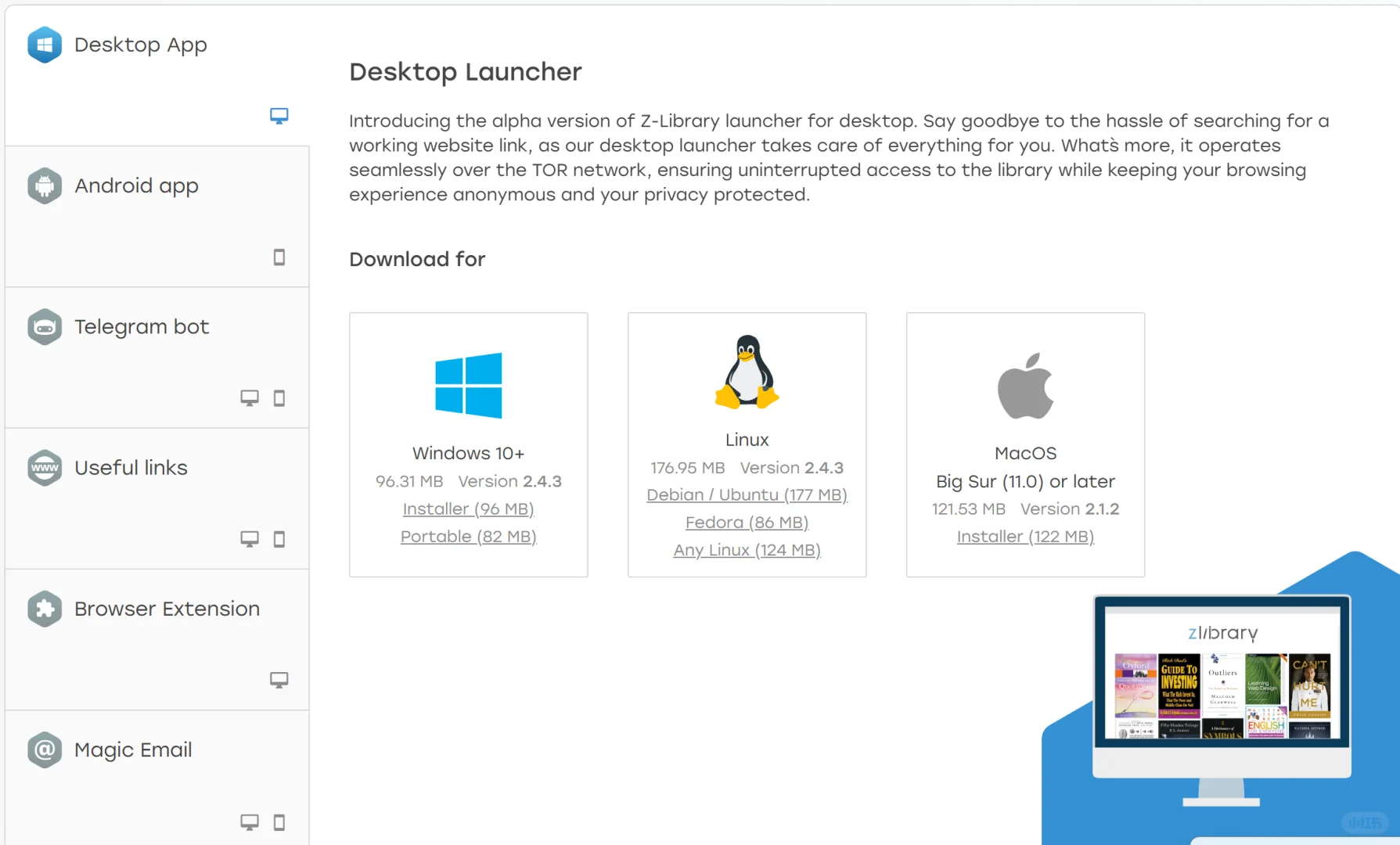
Task: Click the "MacOS" card title
Action: pyautogui.click(x=1026, y=453)
